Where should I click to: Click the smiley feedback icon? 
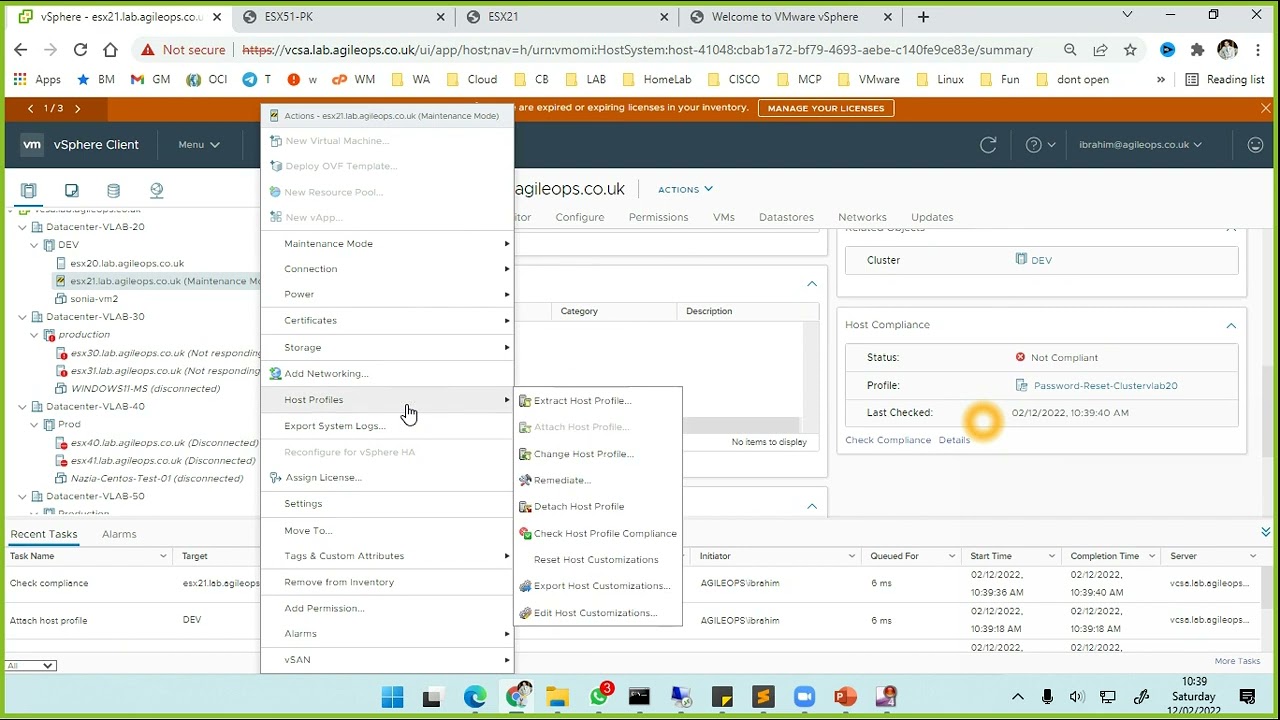(x=1256, y=145)
